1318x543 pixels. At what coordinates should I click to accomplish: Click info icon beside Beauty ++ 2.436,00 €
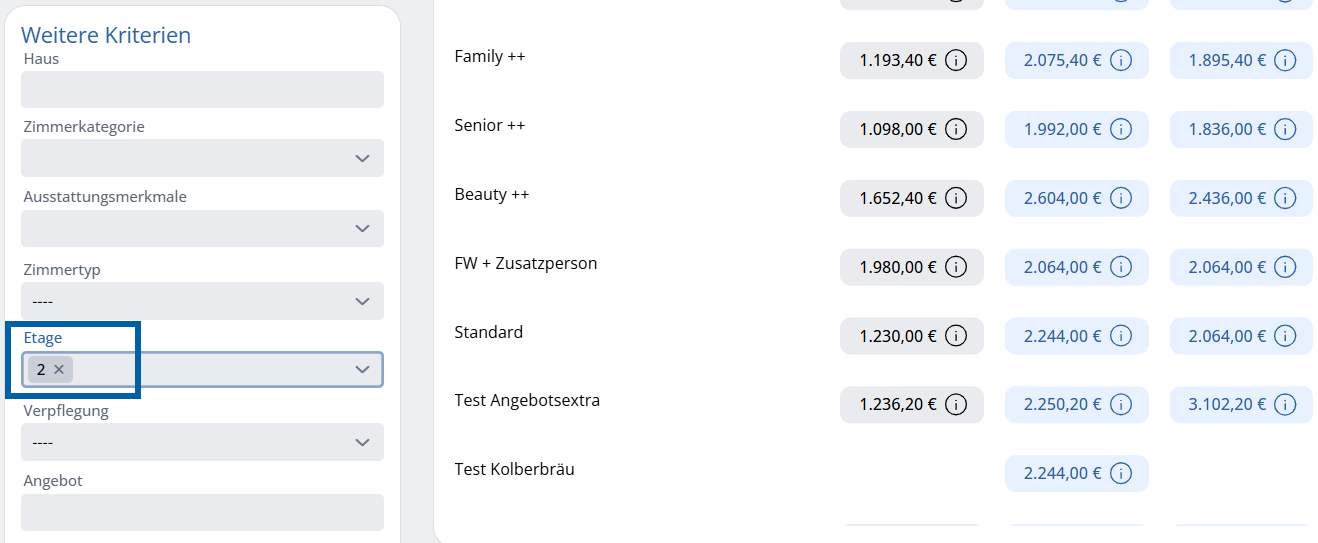[1286, 198]
